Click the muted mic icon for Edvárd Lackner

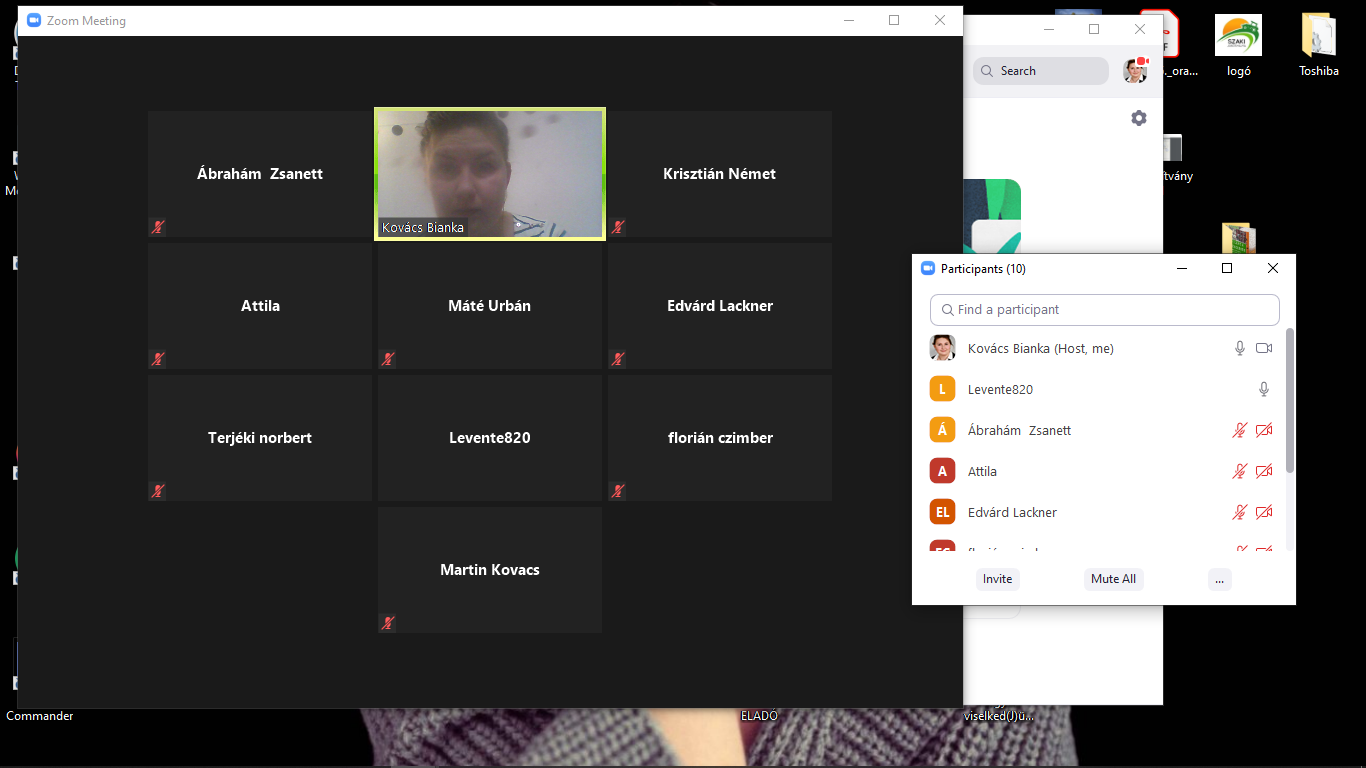coord(1240,512)
